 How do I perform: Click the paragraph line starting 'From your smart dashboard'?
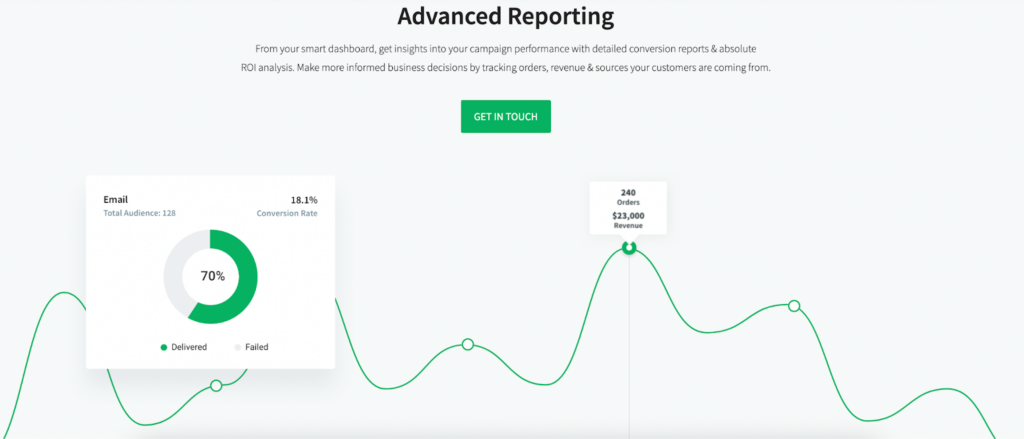point(506,49)
